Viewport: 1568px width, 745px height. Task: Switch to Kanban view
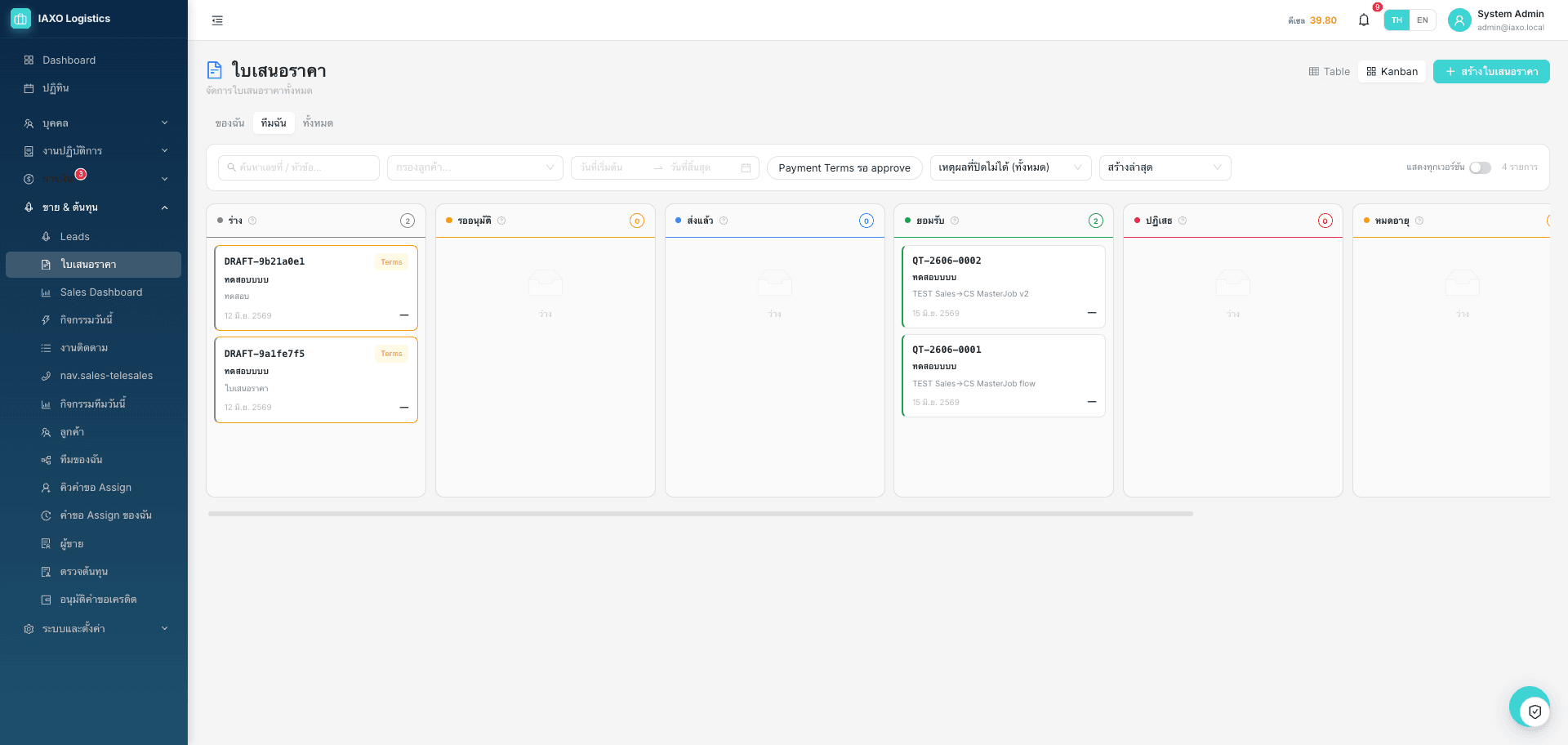click(x=1392, y=72)
